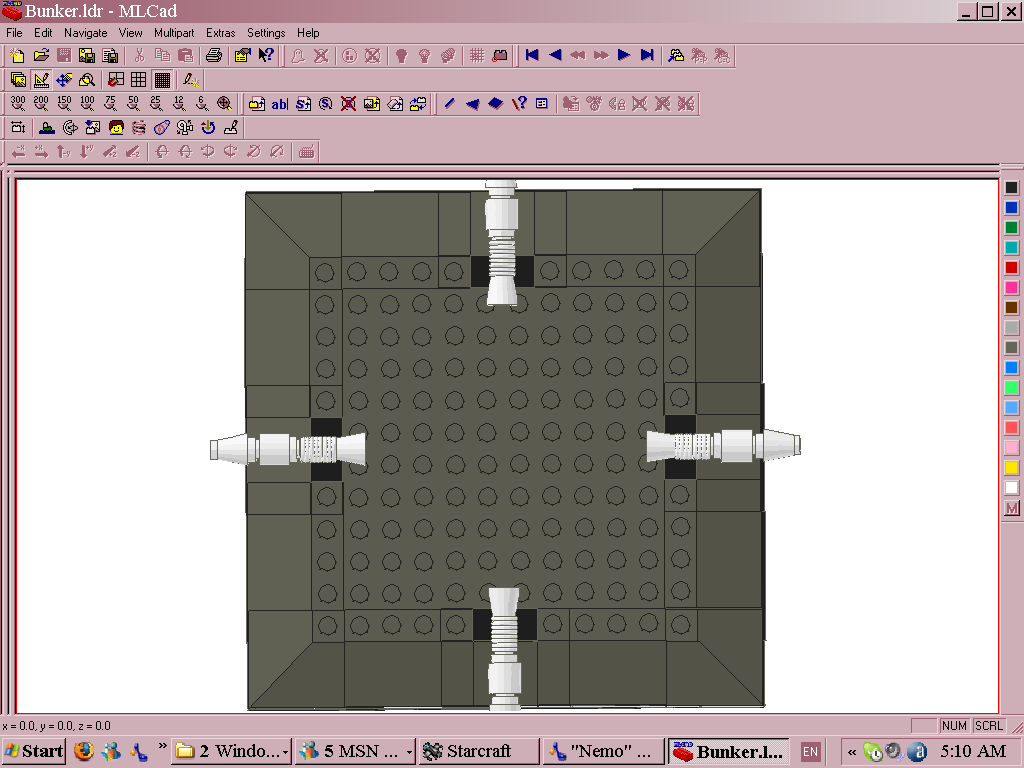This screenshot has width=1024, height=768.
Task: Select the coarse grid setting
Action: tap(138, 80)
